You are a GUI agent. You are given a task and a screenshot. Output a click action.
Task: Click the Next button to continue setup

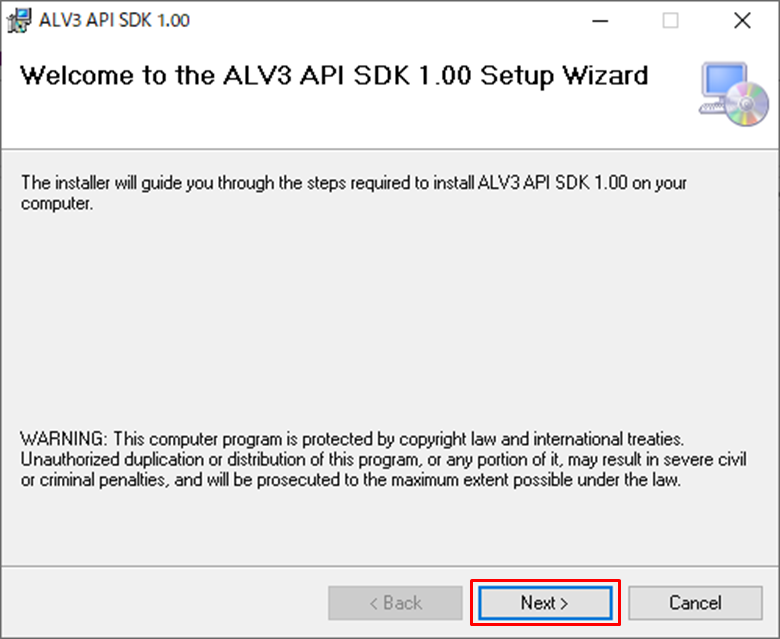point(545,603)
